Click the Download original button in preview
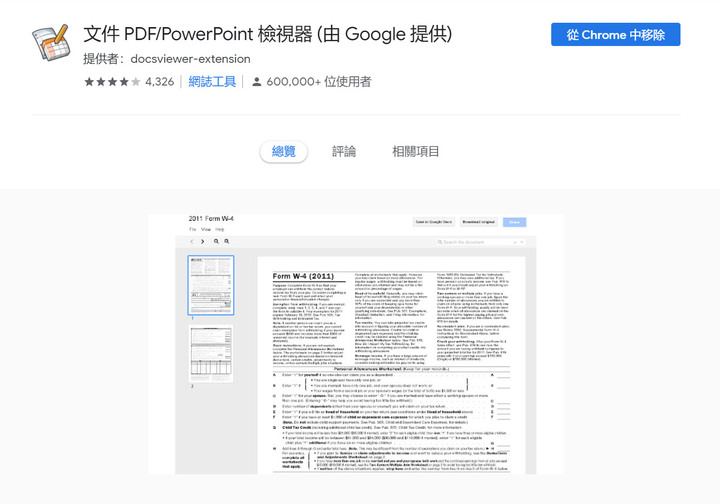This screenshot has width=720, height=504. 478,222
